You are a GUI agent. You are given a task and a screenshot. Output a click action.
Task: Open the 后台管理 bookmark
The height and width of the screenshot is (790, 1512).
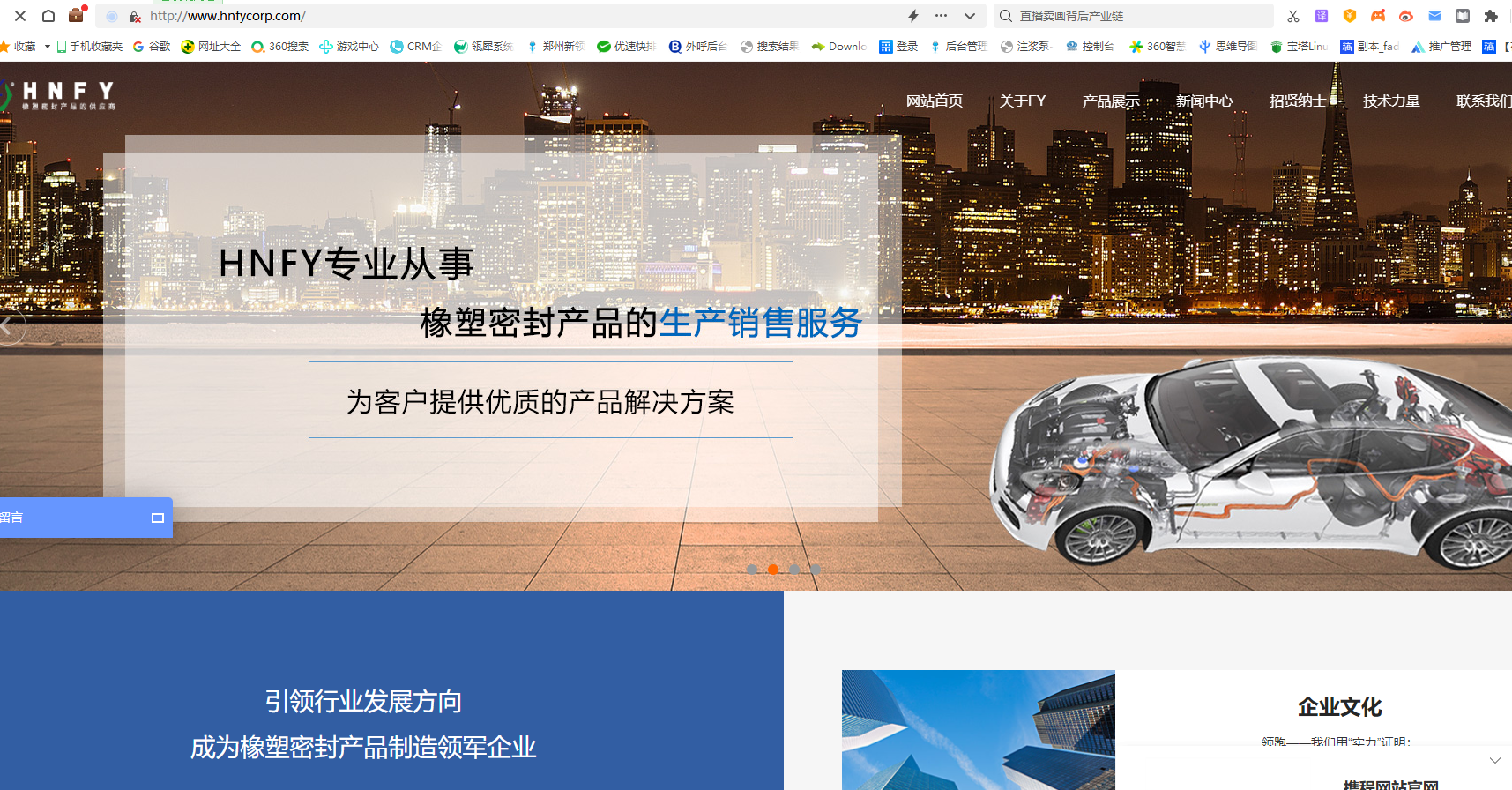(958, 47)
